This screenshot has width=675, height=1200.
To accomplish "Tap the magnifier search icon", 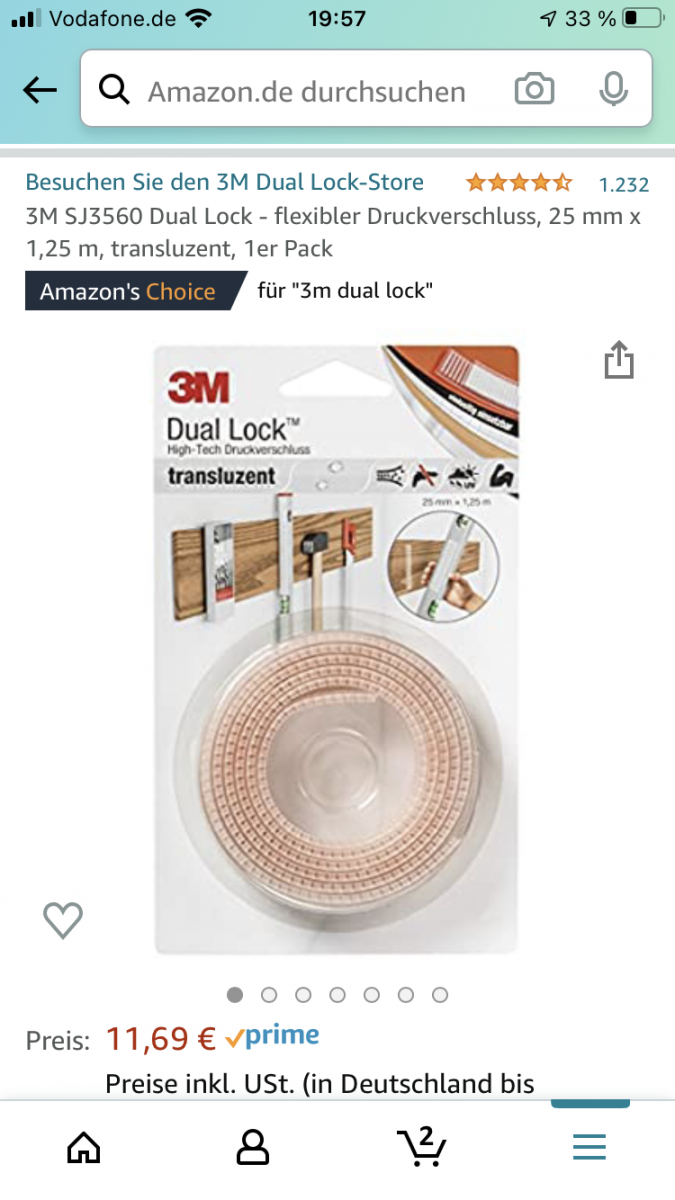I will coord(115,91).
